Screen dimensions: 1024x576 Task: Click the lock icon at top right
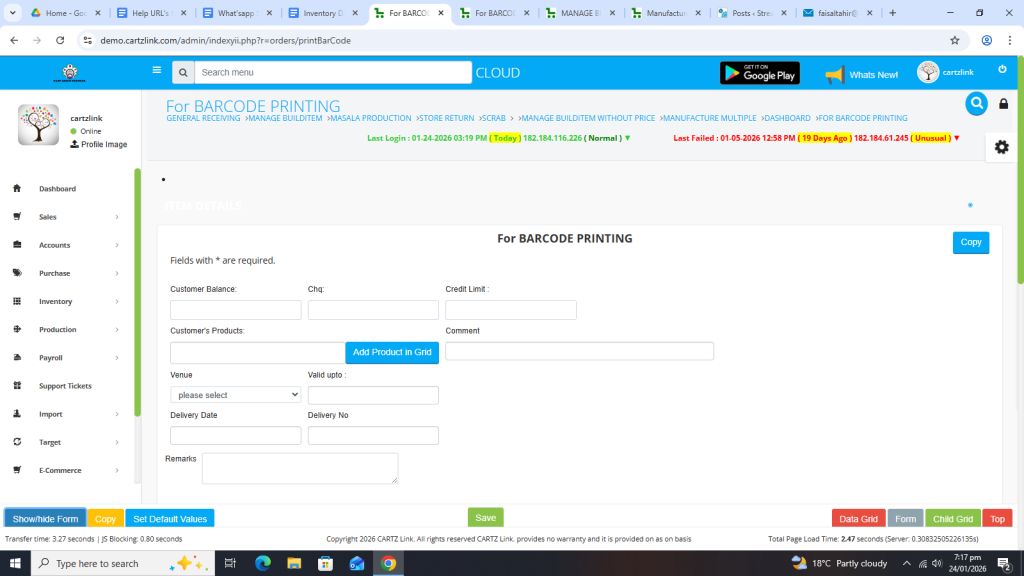pos(1004,104)
